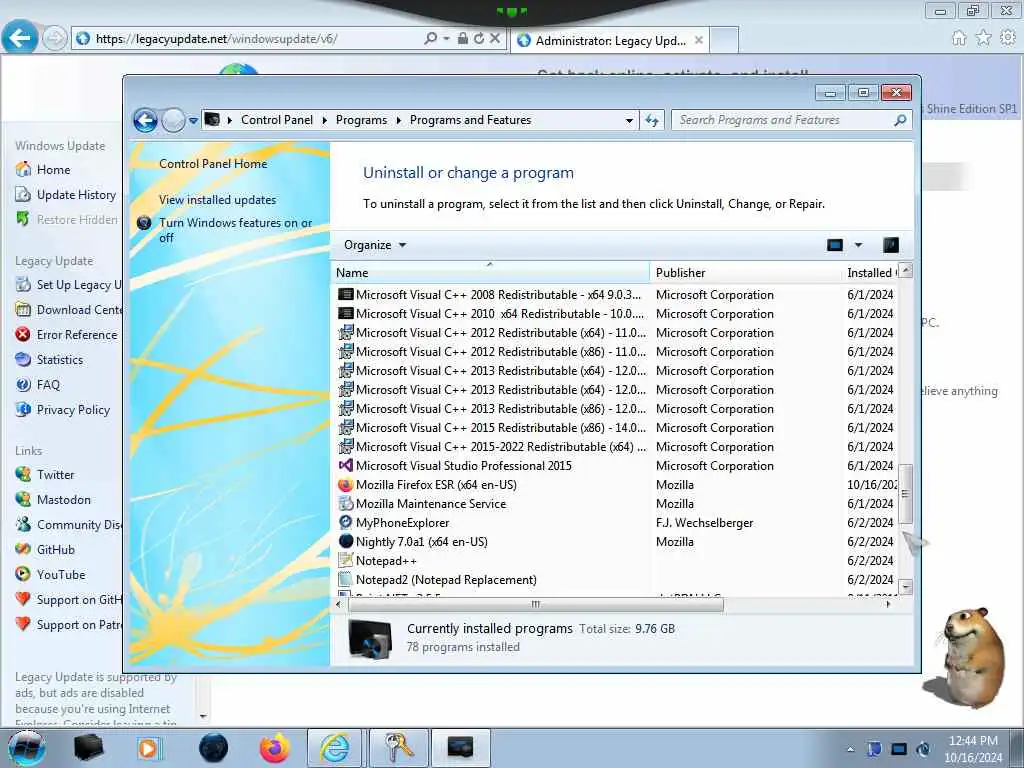Open the media player taskbar icon
Viewport: 1024px width, 768px height.
tap(148, 748)
